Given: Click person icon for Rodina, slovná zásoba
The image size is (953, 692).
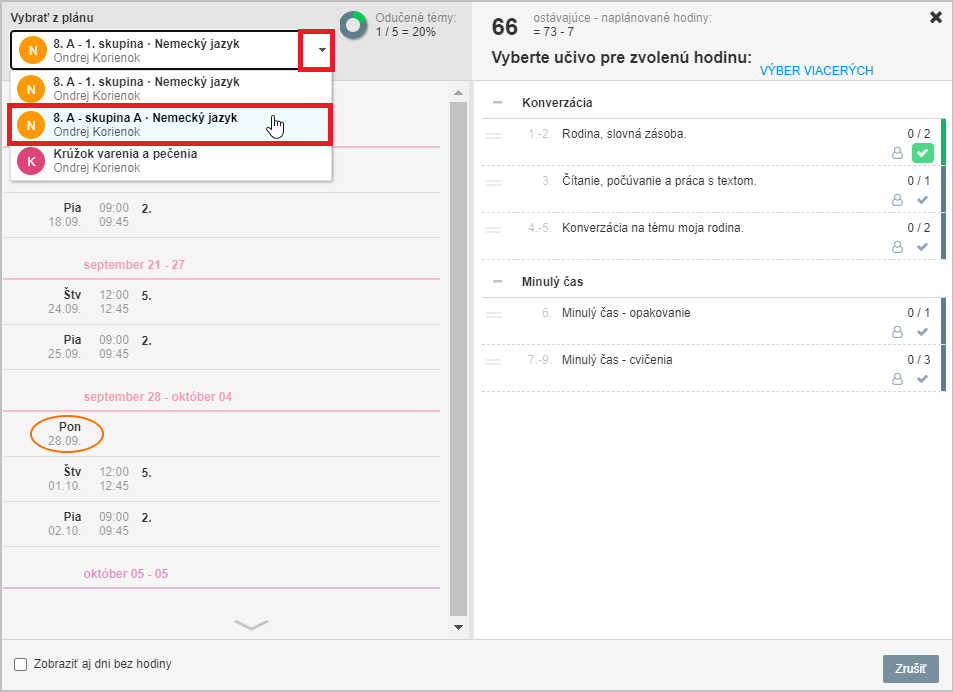Looking at the screenshot, I should (x=897, y=153).
